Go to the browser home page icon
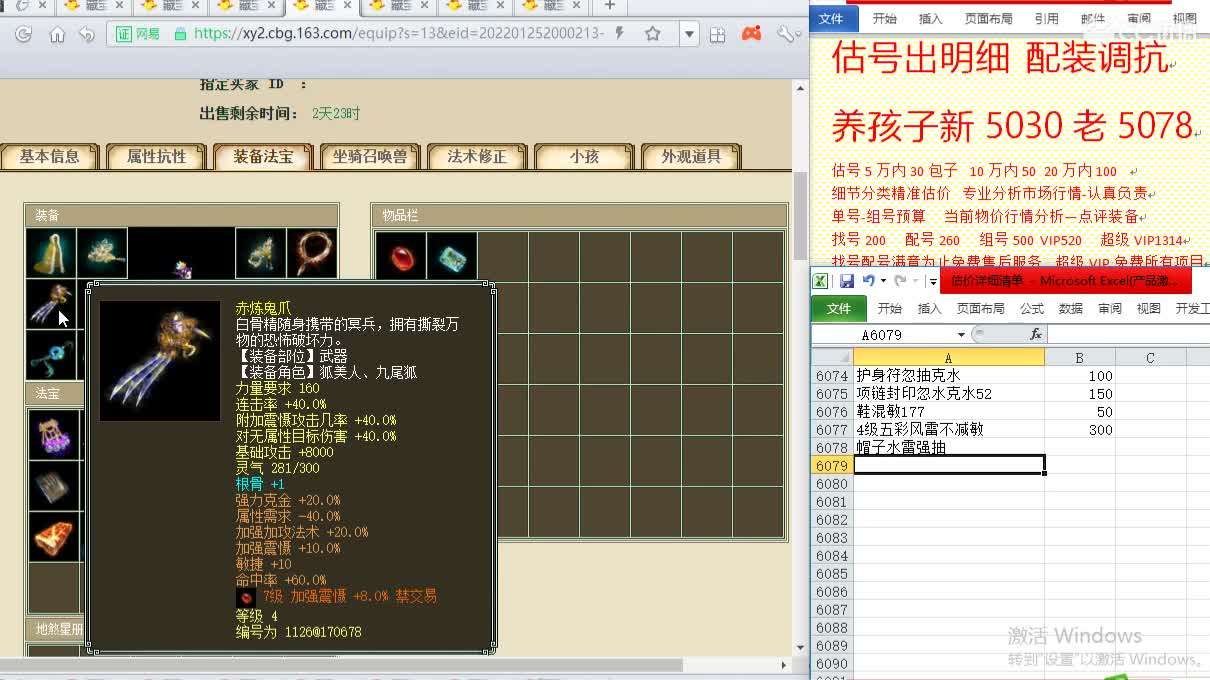This screenshot has width=1210, height=680. [57, 34]
